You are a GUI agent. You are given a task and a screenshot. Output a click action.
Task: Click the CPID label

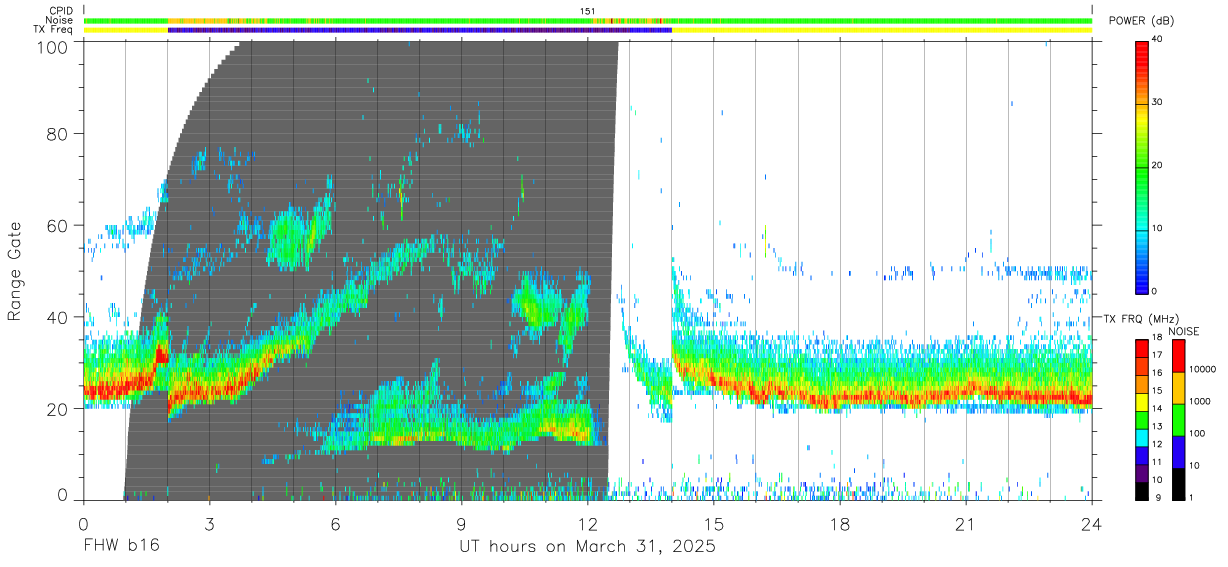(x=60, y=11)
